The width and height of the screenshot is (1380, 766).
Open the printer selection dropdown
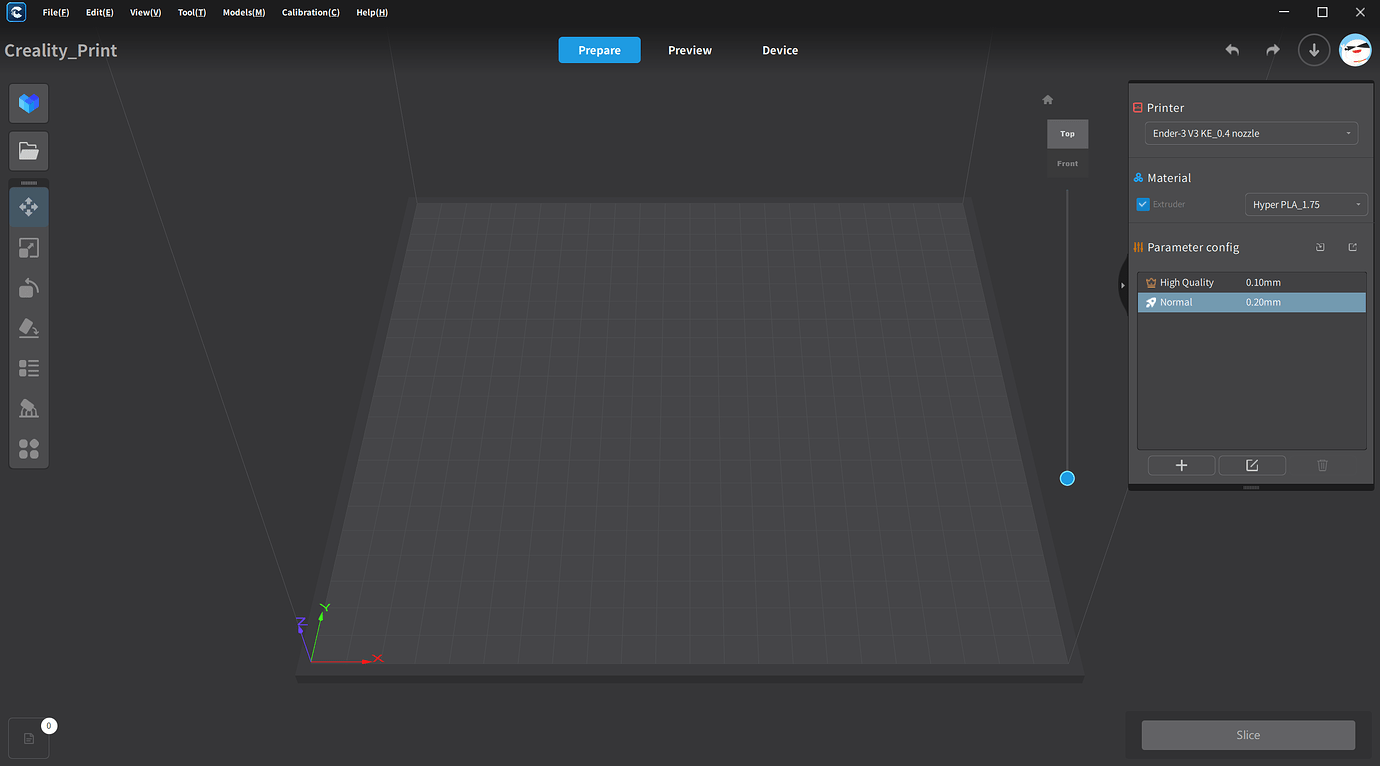(x=1251, y=133)
